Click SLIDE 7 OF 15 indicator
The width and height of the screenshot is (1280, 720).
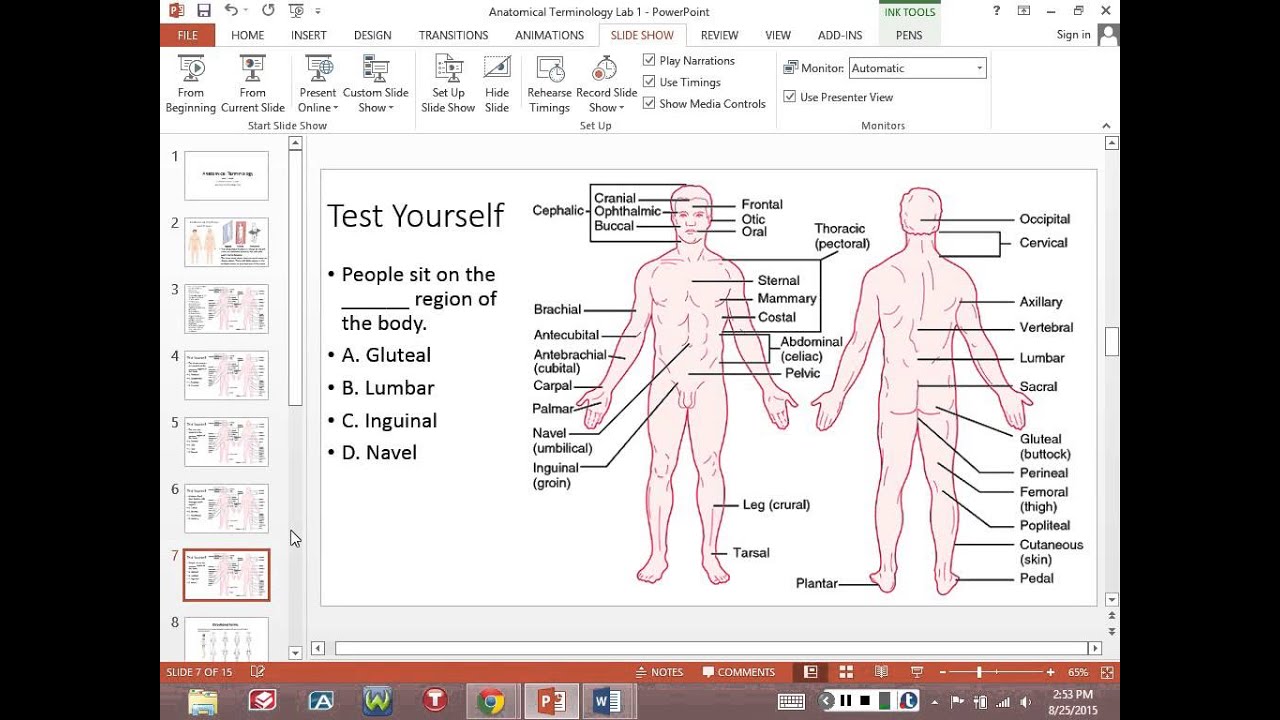(200, 672)
